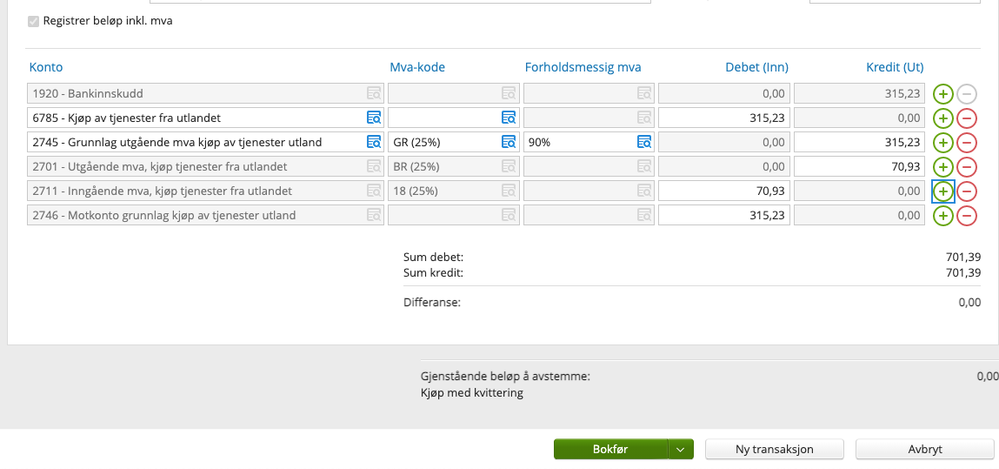Add a line after 2745 Grunnlag utgående mva row
This screenshot has width=999, height=469.
(x=943, y=143)
